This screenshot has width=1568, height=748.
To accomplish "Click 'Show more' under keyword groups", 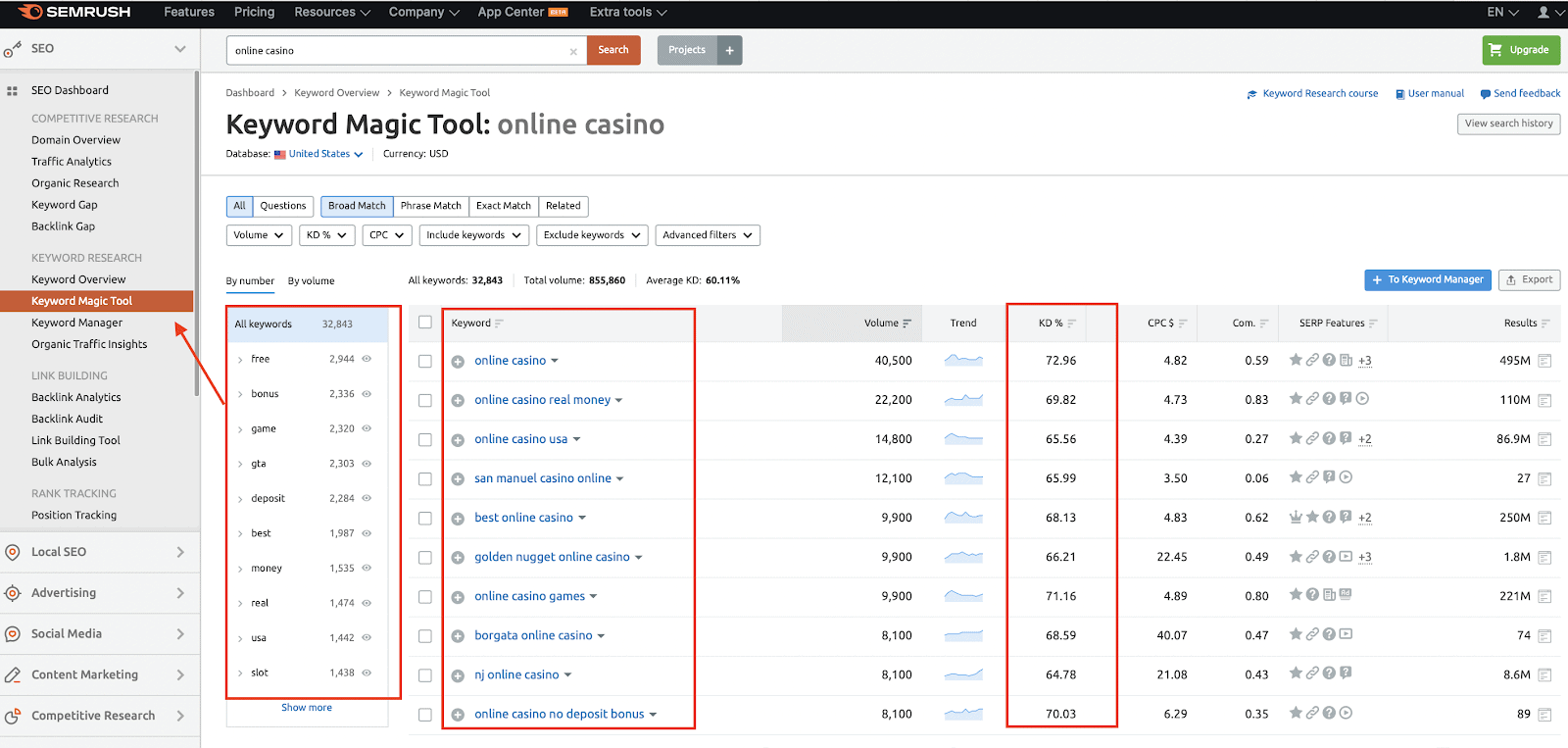I will [x=307, y=708].
